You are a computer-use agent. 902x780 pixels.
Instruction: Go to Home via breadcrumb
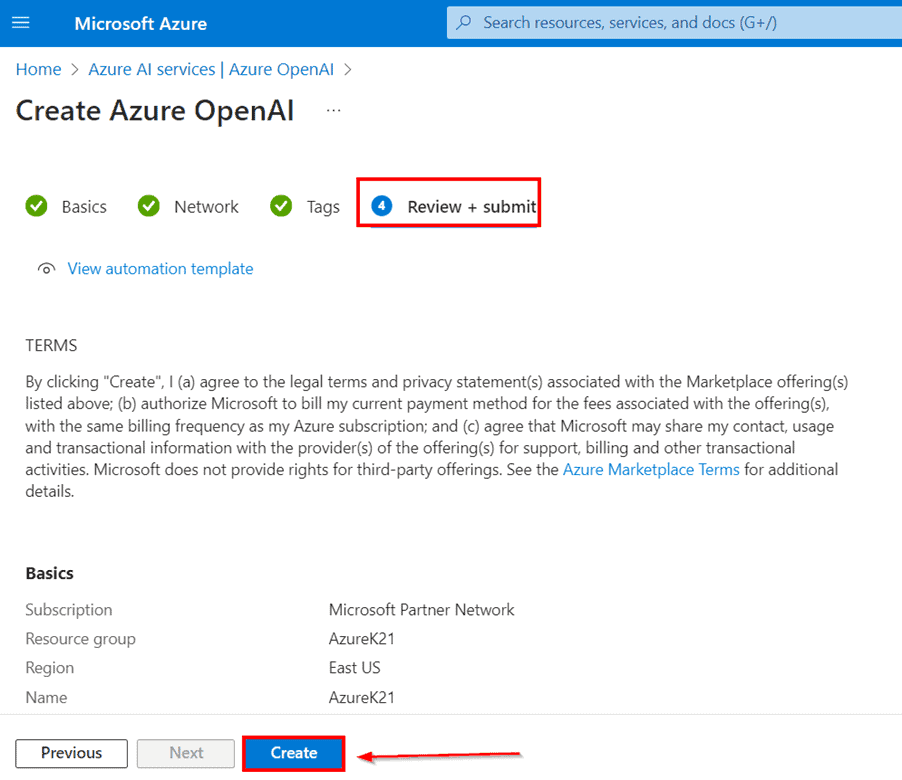point(38,69)
